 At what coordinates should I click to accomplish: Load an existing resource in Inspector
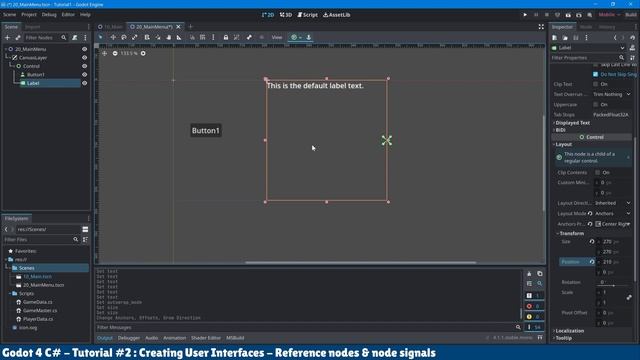[x=565, y=38]
